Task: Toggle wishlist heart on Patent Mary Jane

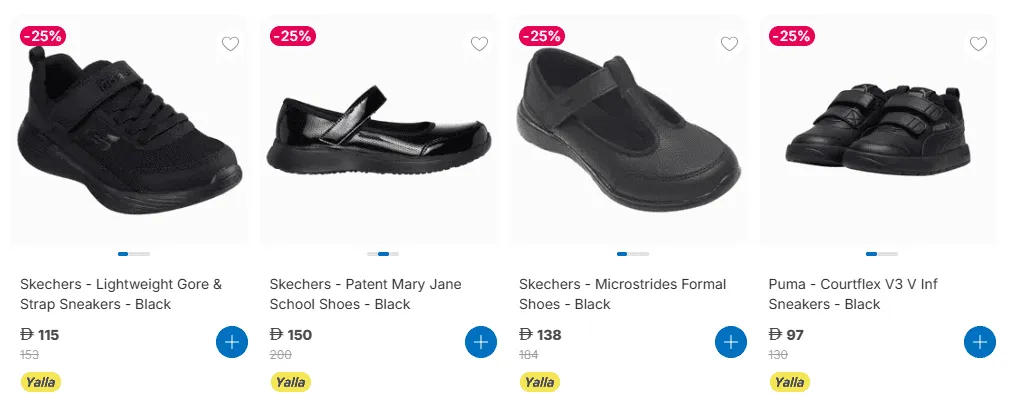Action: pos(479,44)
